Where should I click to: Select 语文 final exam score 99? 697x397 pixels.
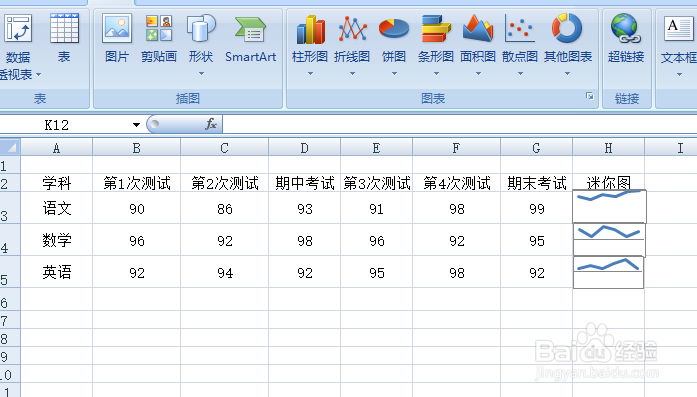[x=537, y=208]
